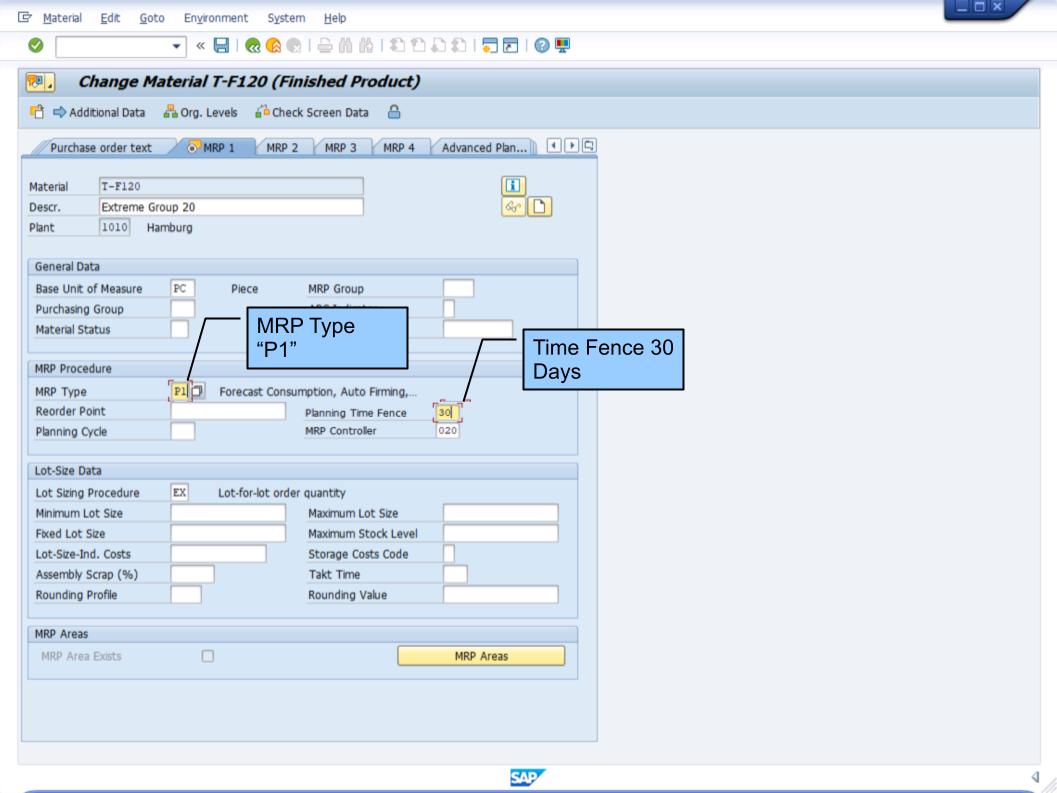The height and width of the screenshot is (793, 1057).
Task: Click into the command input field
Action: 113,46
